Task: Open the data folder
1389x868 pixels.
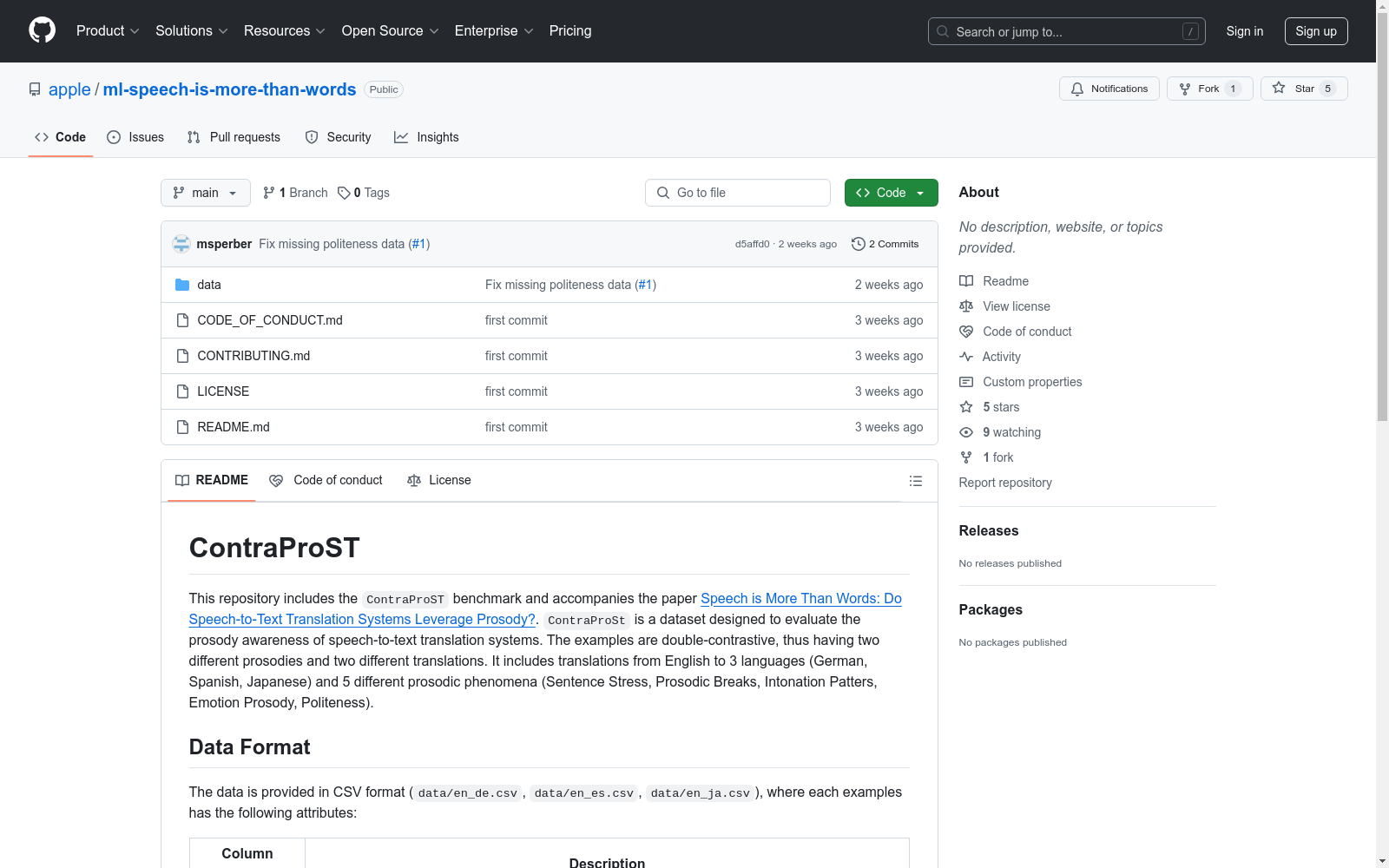Action: (209, 285)
